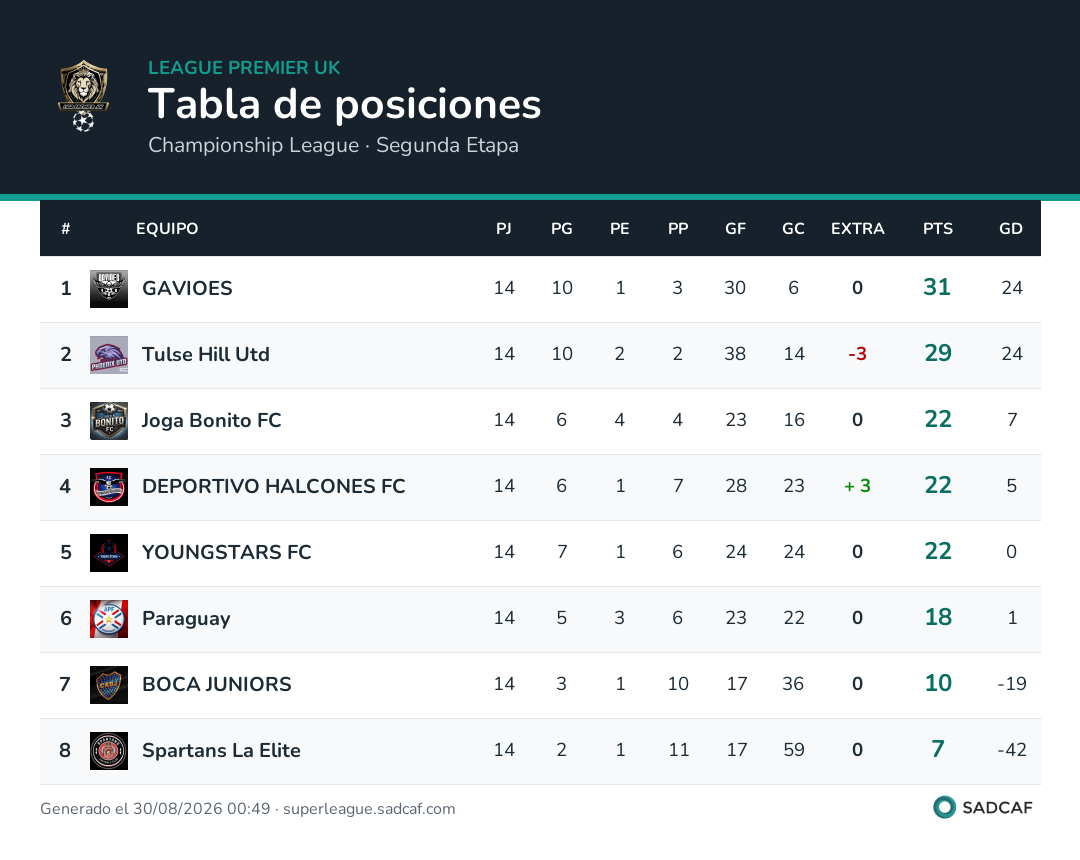Click the LEAGUE PREMIER UK title text
Viewport: 1080px width, 860px height.
coord(244,67)
